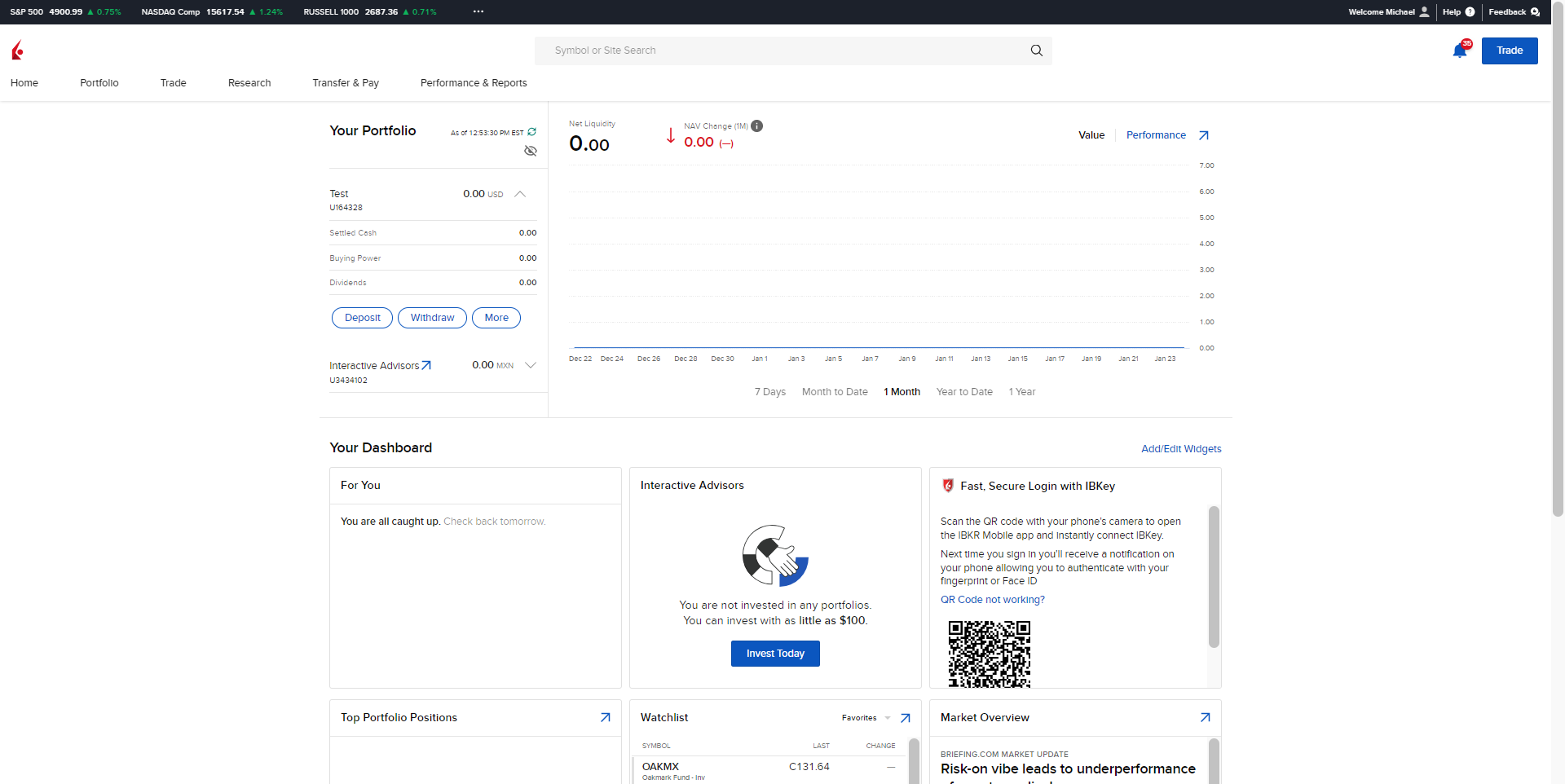
Task: Toggle hide portfolio values eye icon
Action: pos(531,151)
